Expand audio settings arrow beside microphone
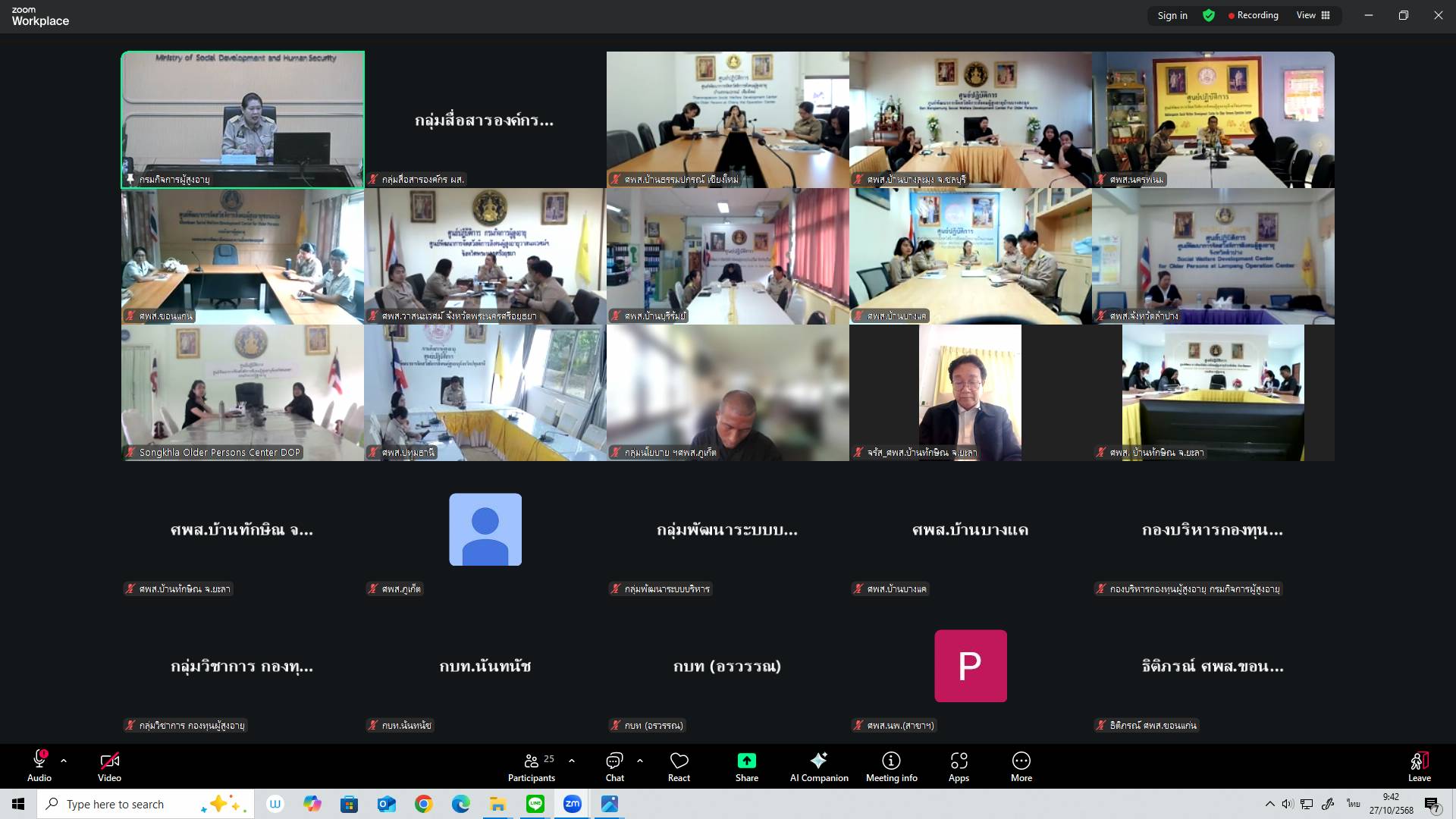The image size is (1456, 819). 64,760
